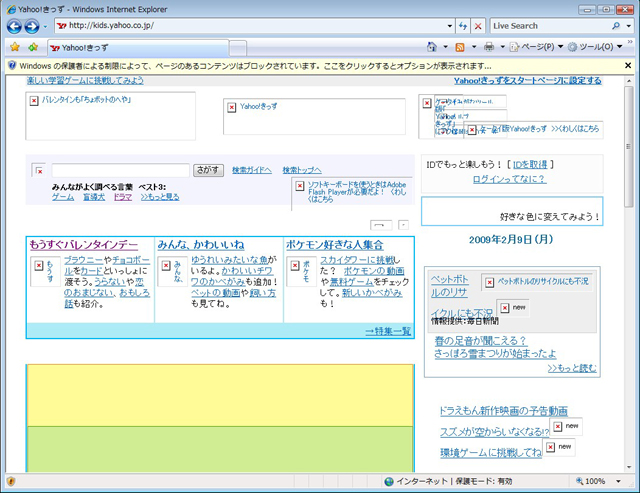Click the ドラマ popular keyword link
640x493 pixels.
click(x=123, y=197)
